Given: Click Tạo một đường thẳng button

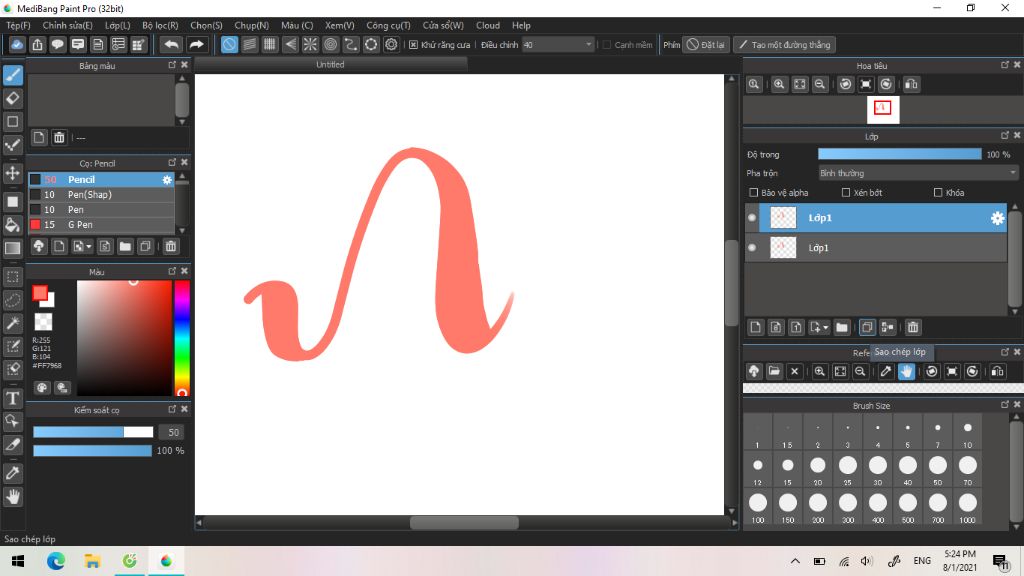Looking at the screenshot, I should (784, 44).
